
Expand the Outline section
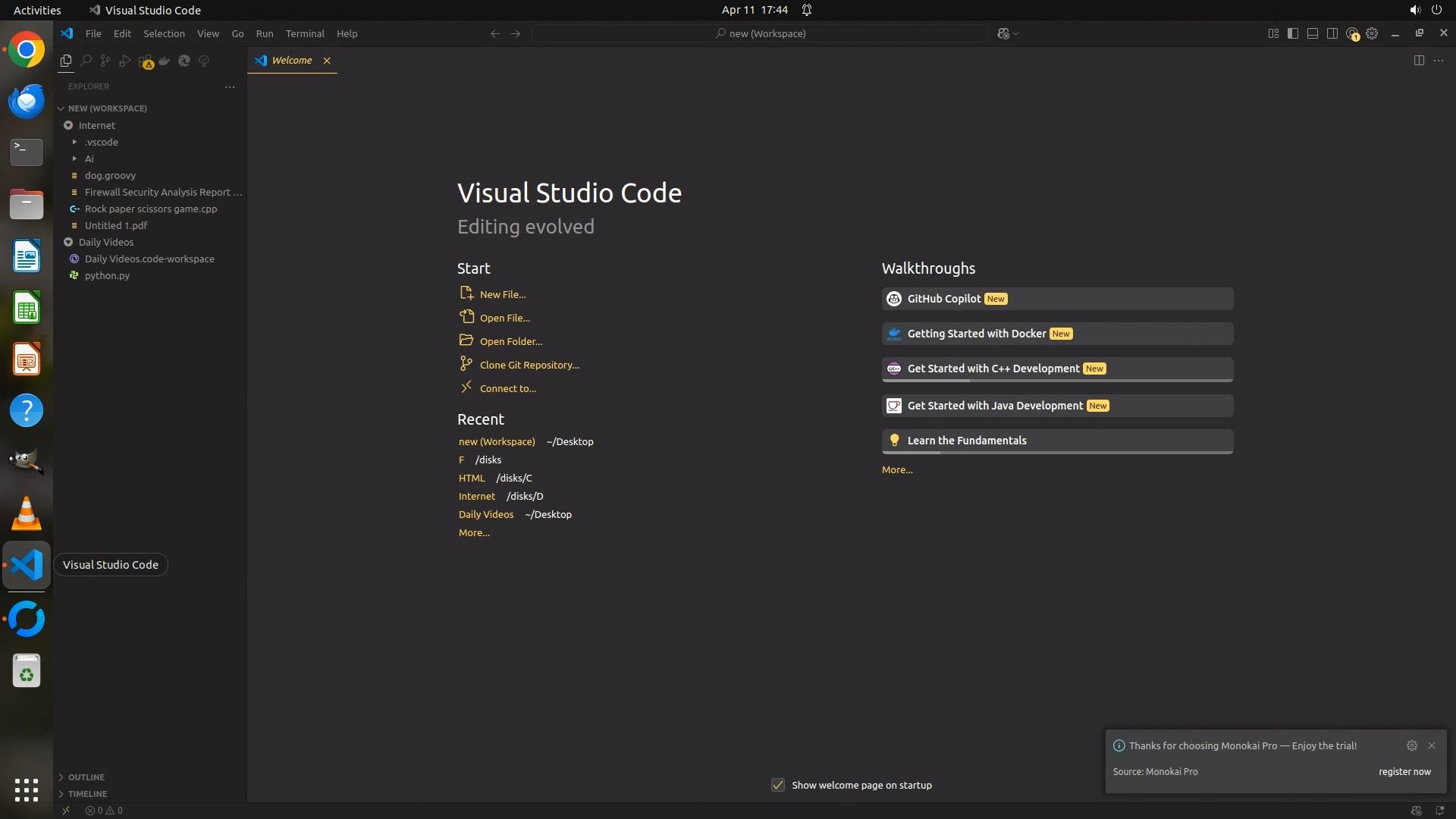[86, 777]
